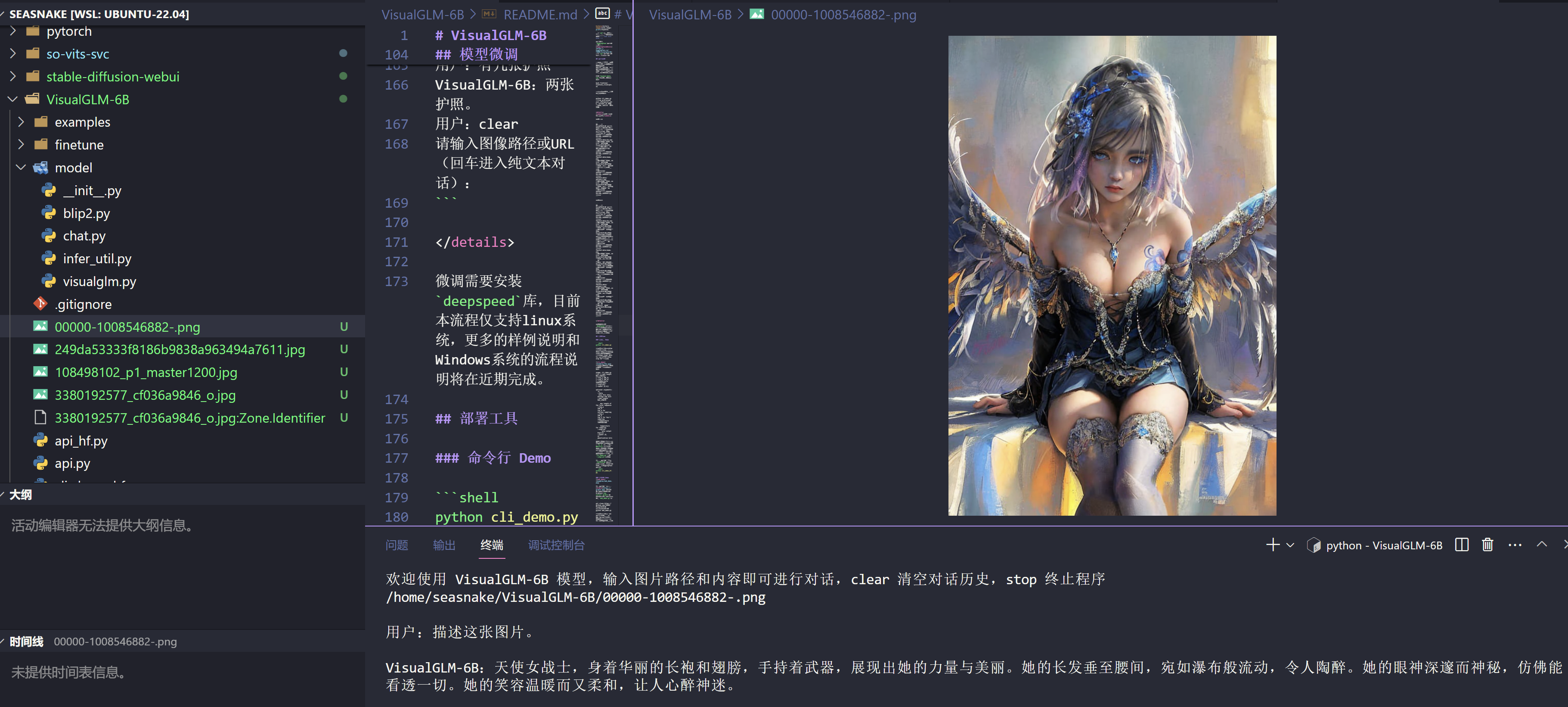
Task: Open the 问题 panel tab
Action: pyautogui.click(x=397, y=545)
